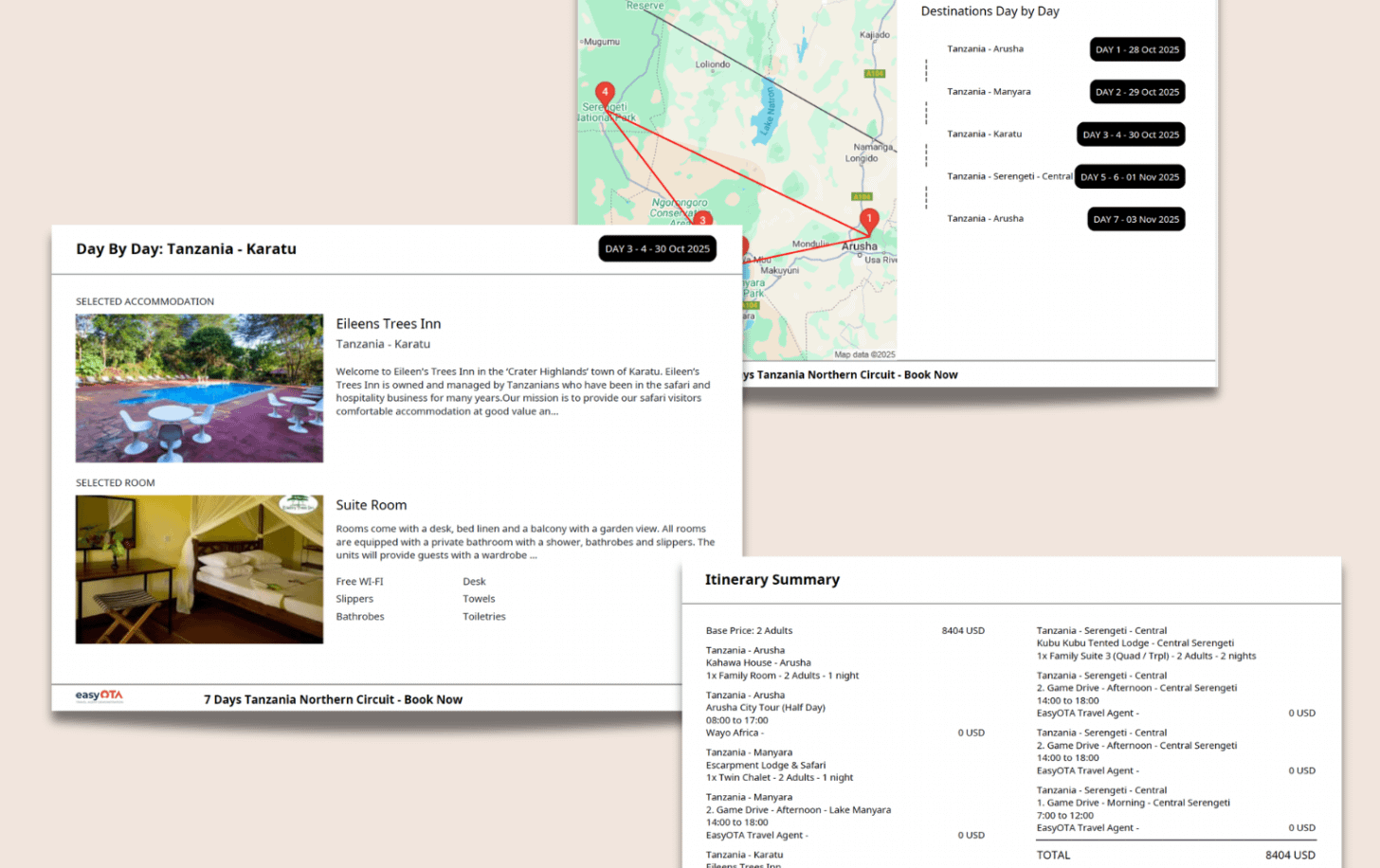
Task: Click 'Tanzania - Arusha' beside the DAY 7 badge
Action: (x=986, y=219)
